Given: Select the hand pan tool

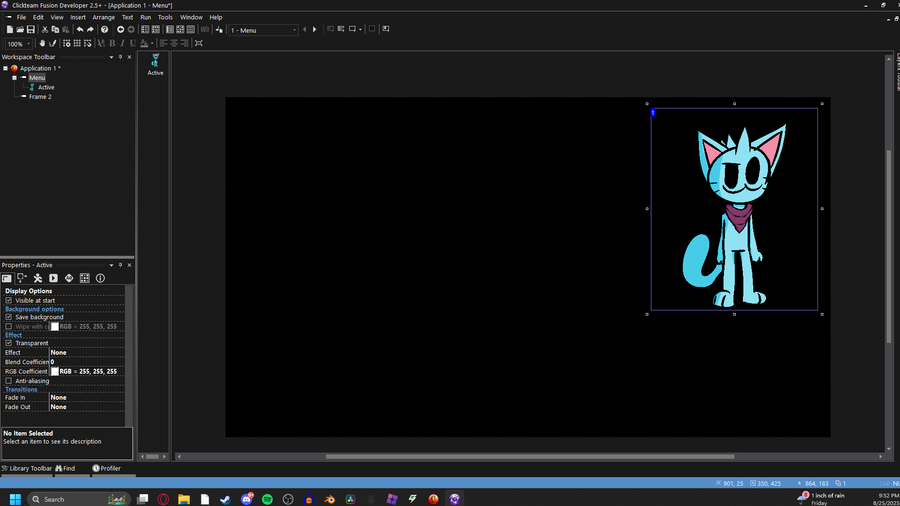Looking at the screenshot, I should 42,43.
